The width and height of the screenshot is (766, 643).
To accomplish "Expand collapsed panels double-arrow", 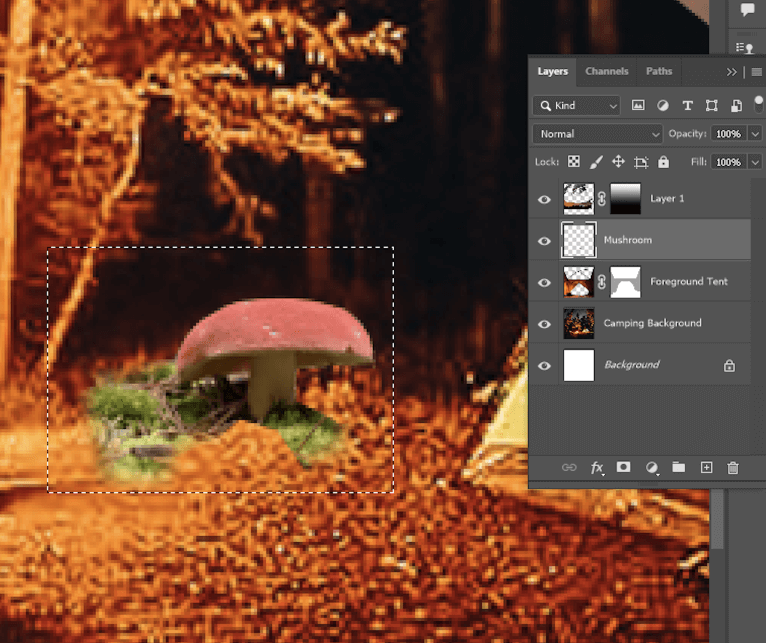I will pos(731,72).
